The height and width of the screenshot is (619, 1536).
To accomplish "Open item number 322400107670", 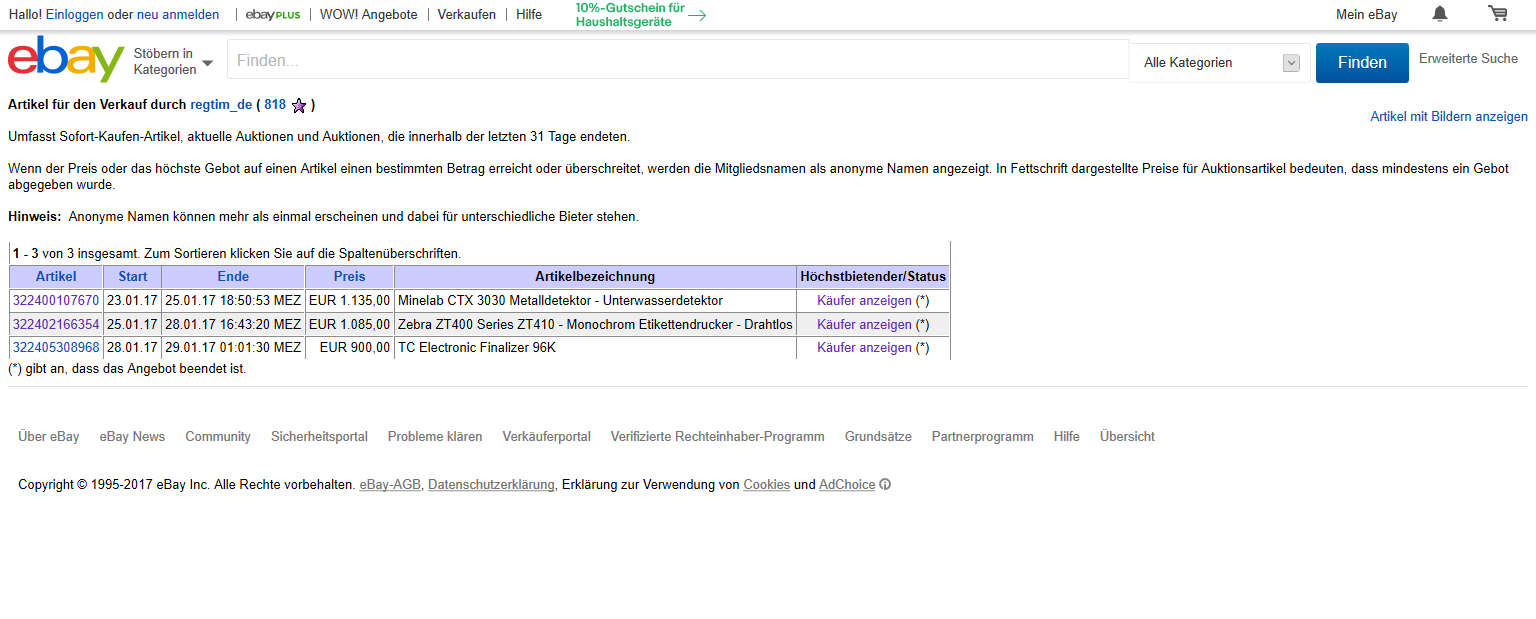I will click(x=56, y=301).
